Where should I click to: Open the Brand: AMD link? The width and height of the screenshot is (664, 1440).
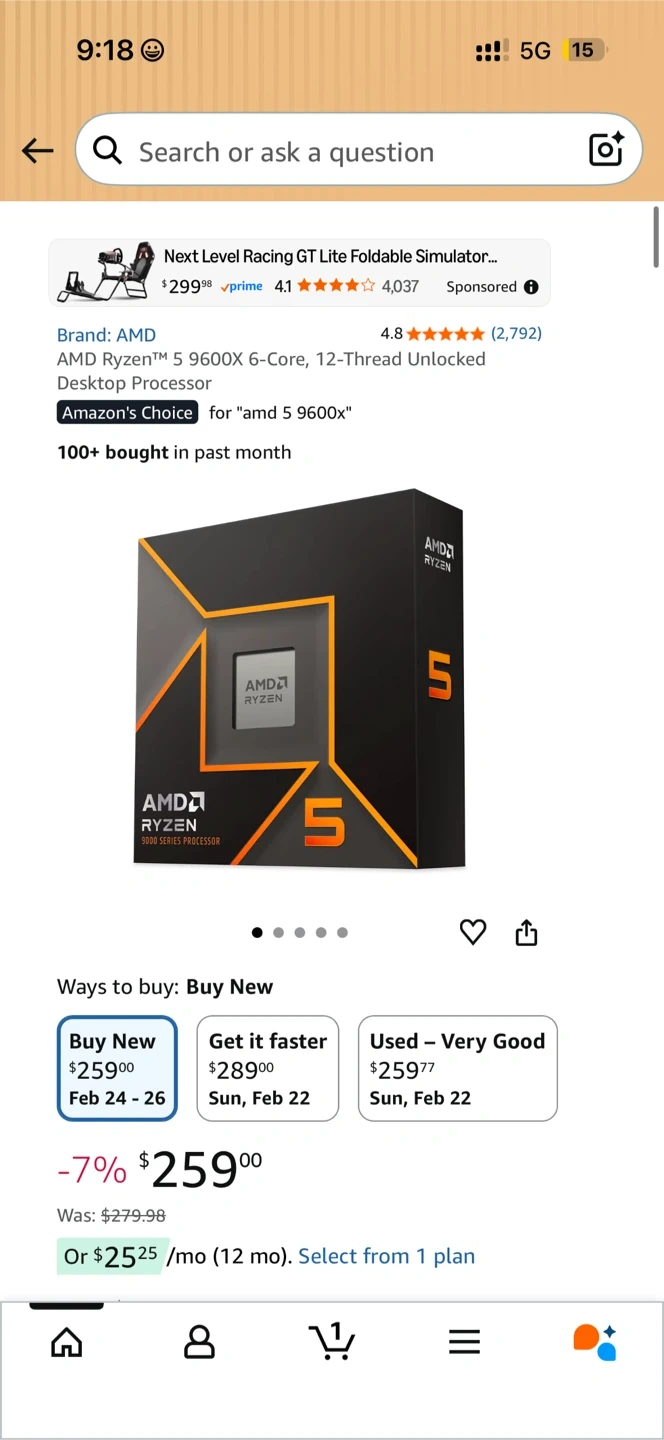click(106, 335)
